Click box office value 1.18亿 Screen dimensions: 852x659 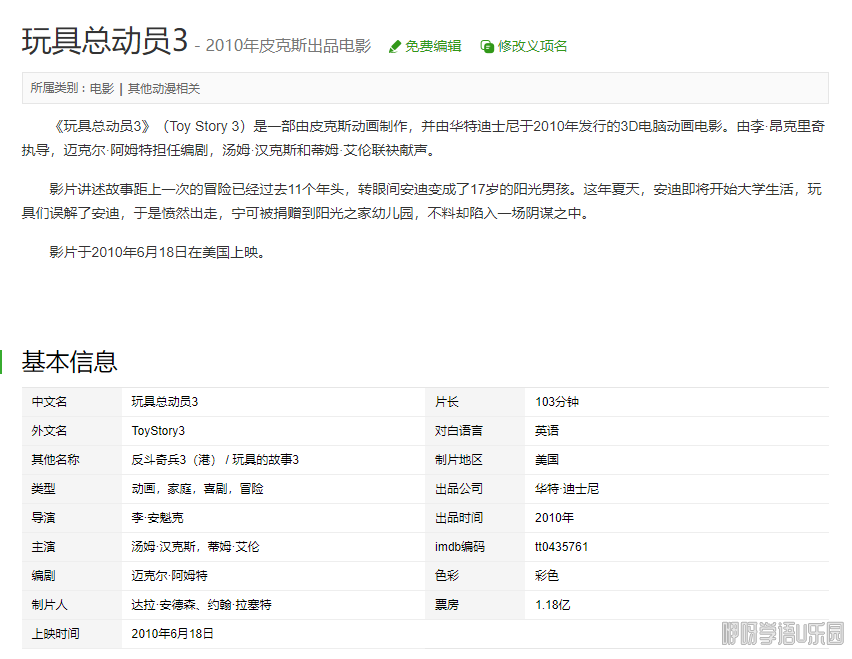(x=553, y=605)
